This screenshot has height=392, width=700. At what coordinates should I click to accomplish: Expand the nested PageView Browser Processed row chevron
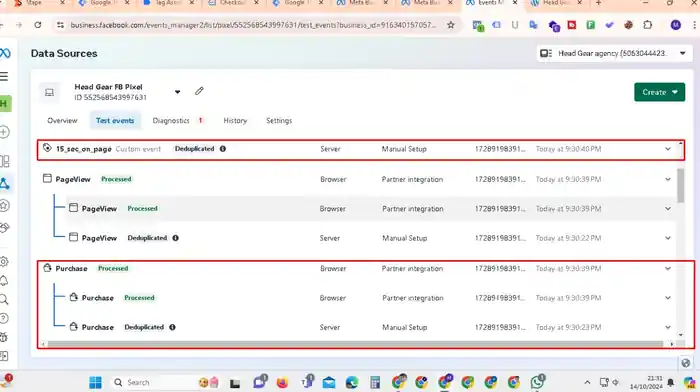coord(668,209)
